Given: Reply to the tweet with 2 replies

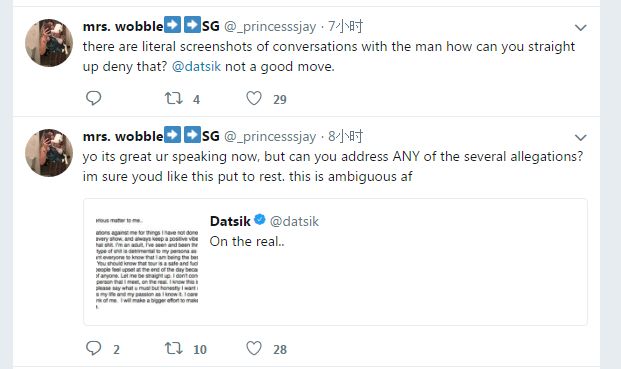Looking at the screenshot, I should pyautogui.click(x=93, y=348).
